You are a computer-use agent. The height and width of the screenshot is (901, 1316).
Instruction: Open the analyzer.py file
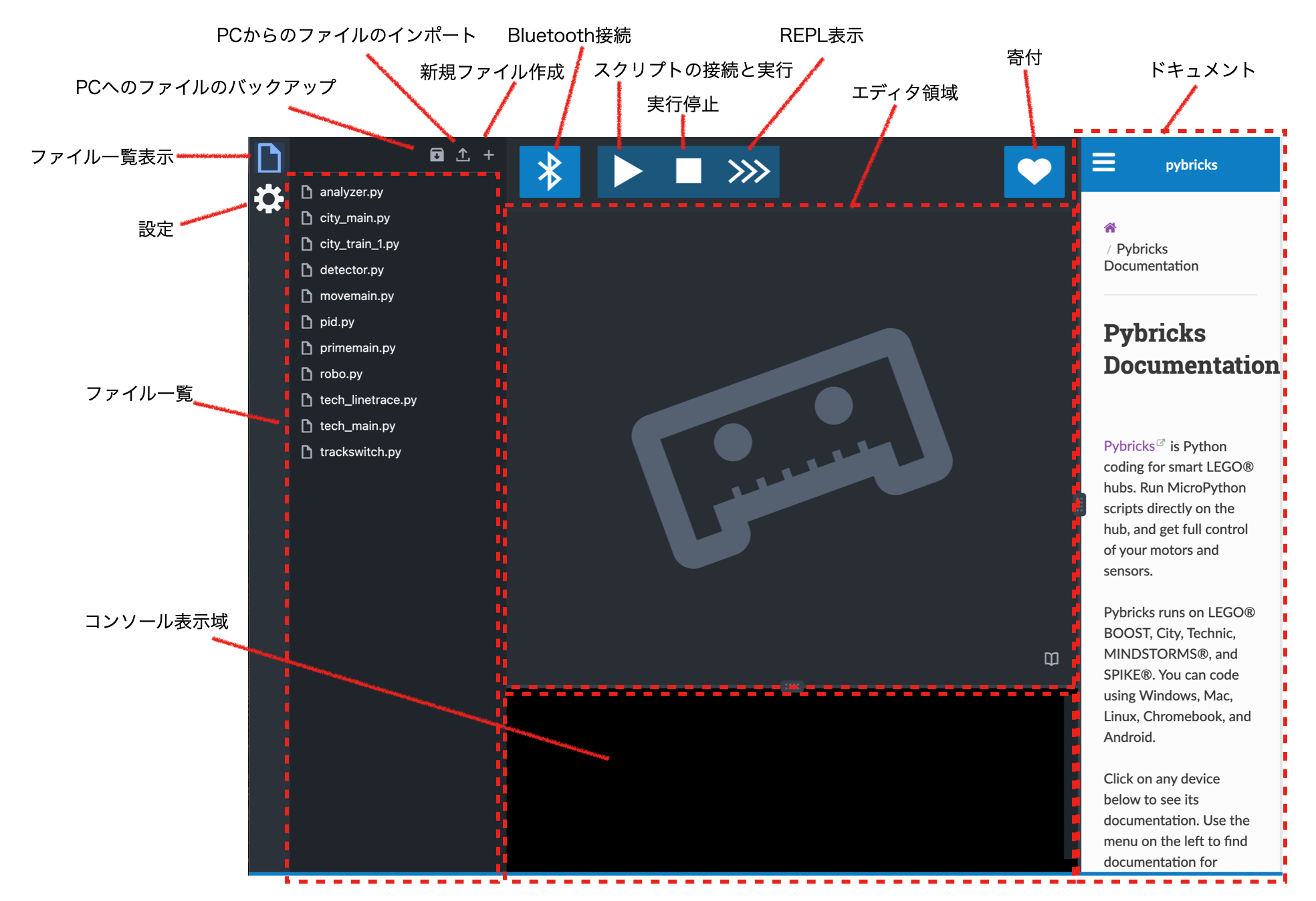tap(352, 192)
